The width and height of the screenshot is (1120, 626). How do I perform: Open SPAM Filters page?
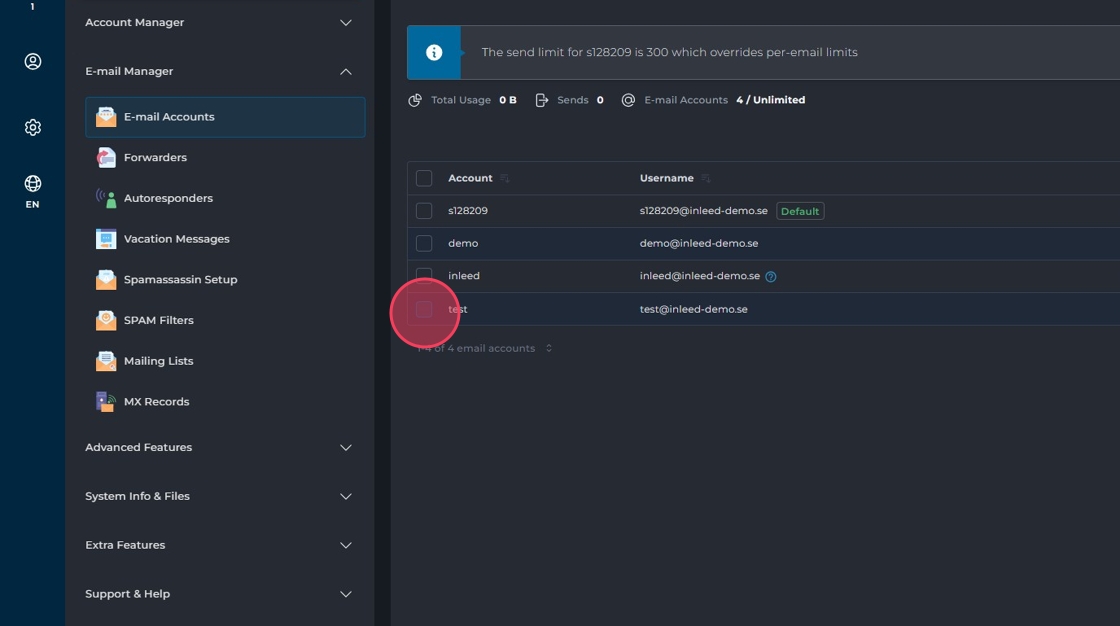(x=158, y=321)
